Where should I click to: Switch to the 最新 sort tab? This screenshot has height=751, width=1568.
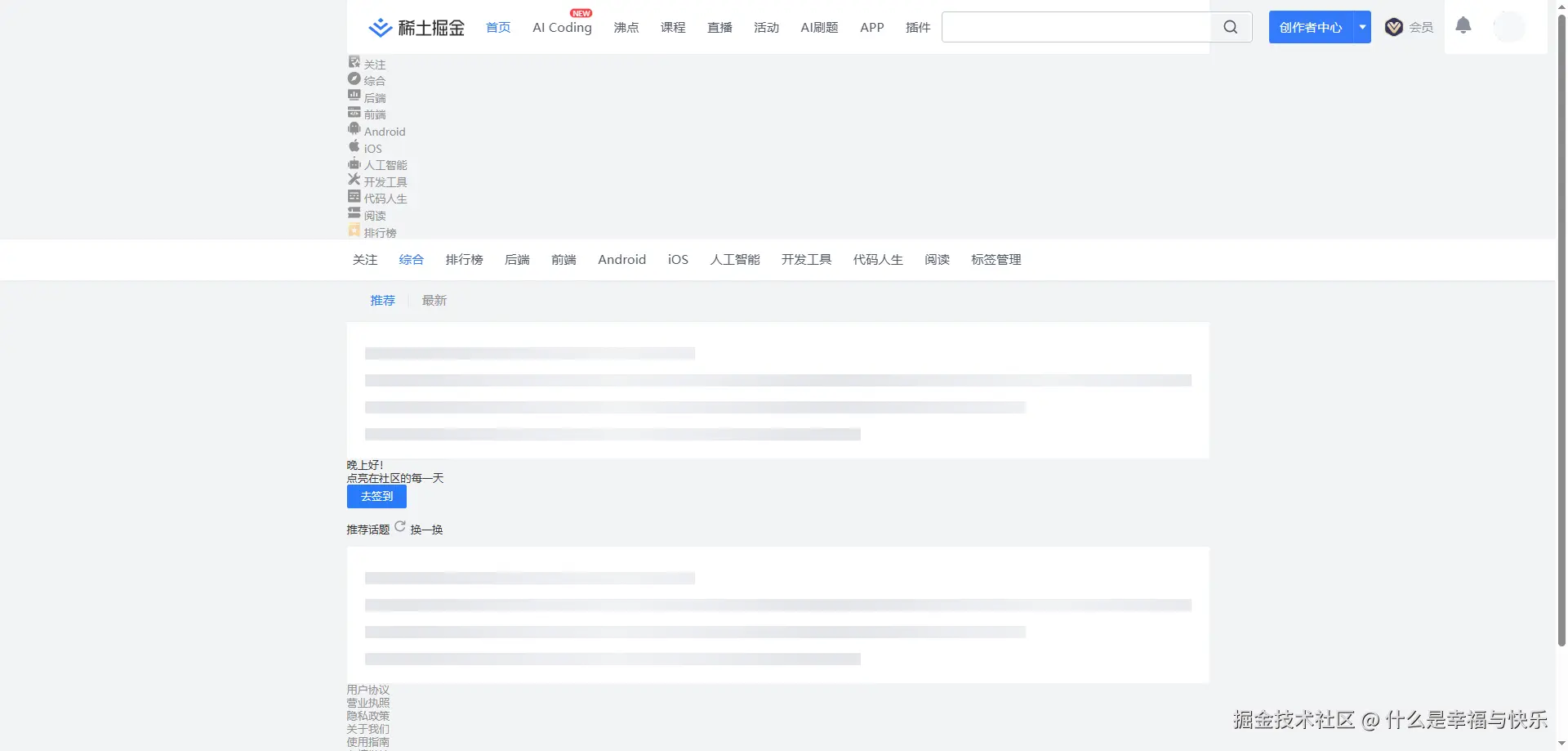tap(434, 301)
